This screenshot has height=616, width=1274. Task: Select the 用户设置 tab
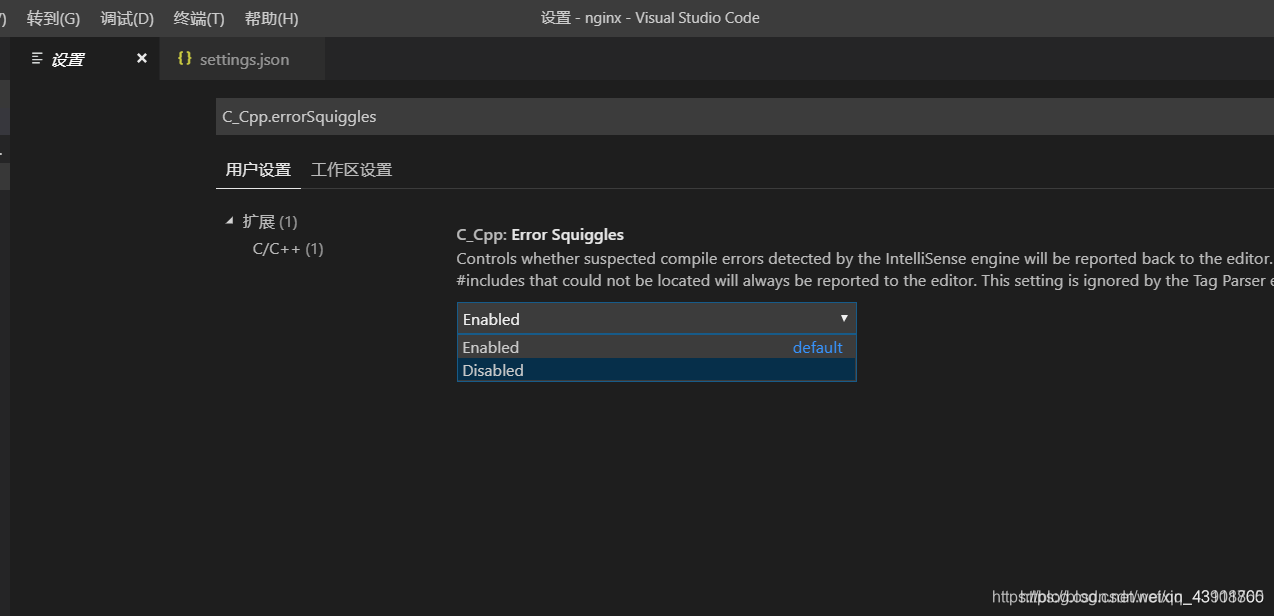(258, 170)
